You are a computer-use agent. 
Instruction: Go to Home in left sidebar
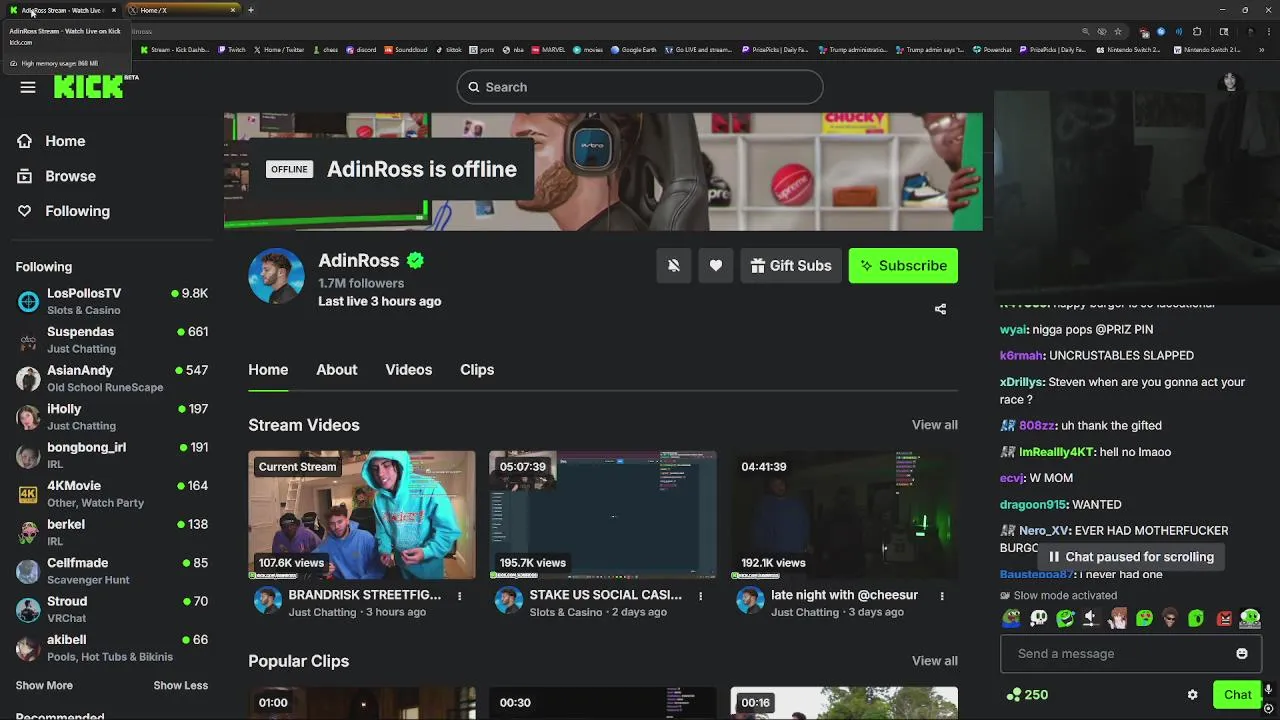(65, 141)
